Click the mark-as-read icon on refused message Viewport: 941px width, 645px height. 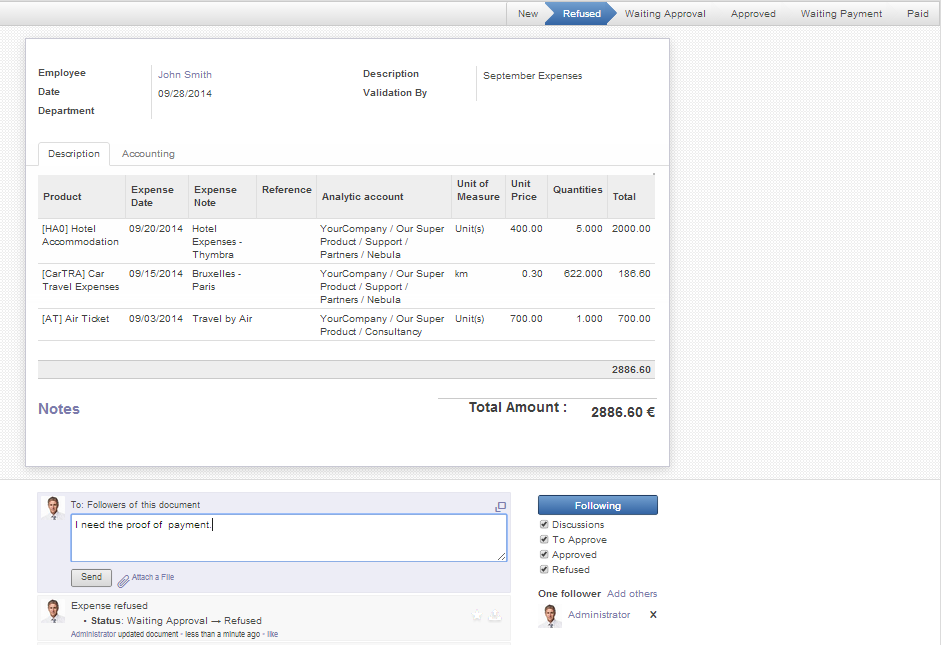[495, 615]
